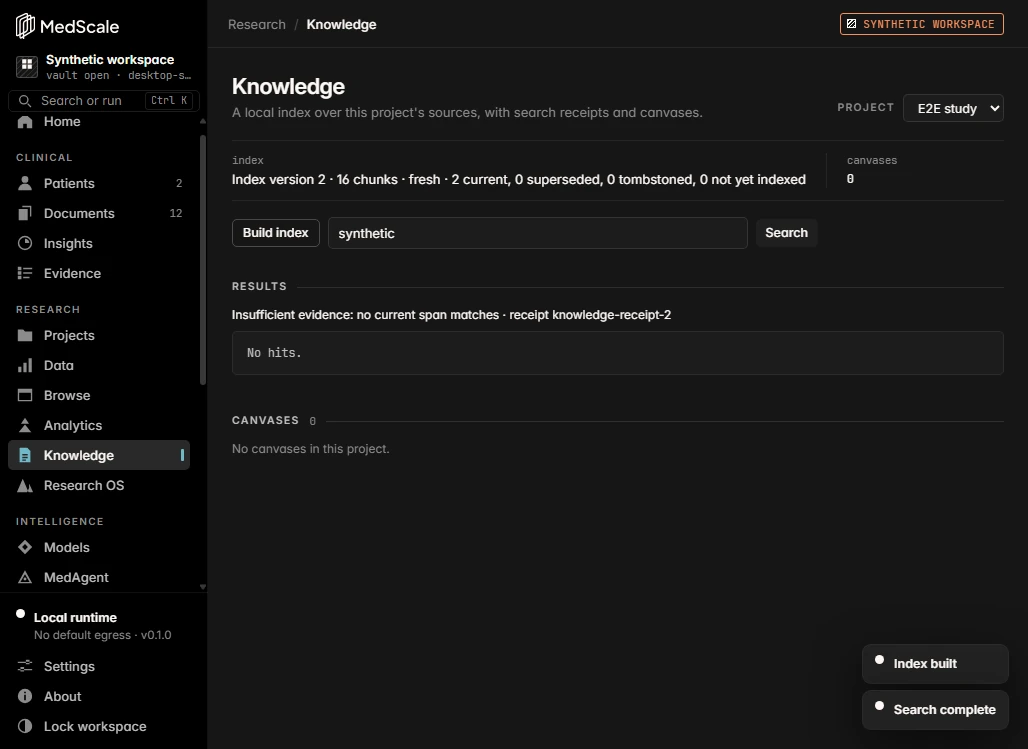Click the Models diamond icon
This screenshot has width=1028, height=749.
point(25,547)
